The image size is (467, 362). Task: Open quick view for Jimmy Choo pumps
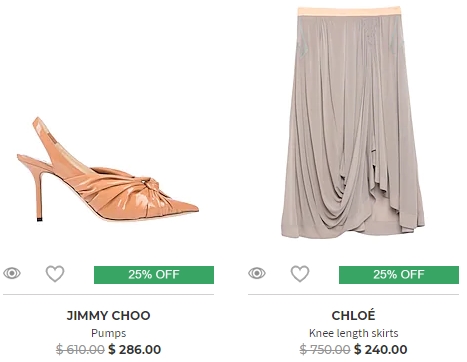[12, 273]
